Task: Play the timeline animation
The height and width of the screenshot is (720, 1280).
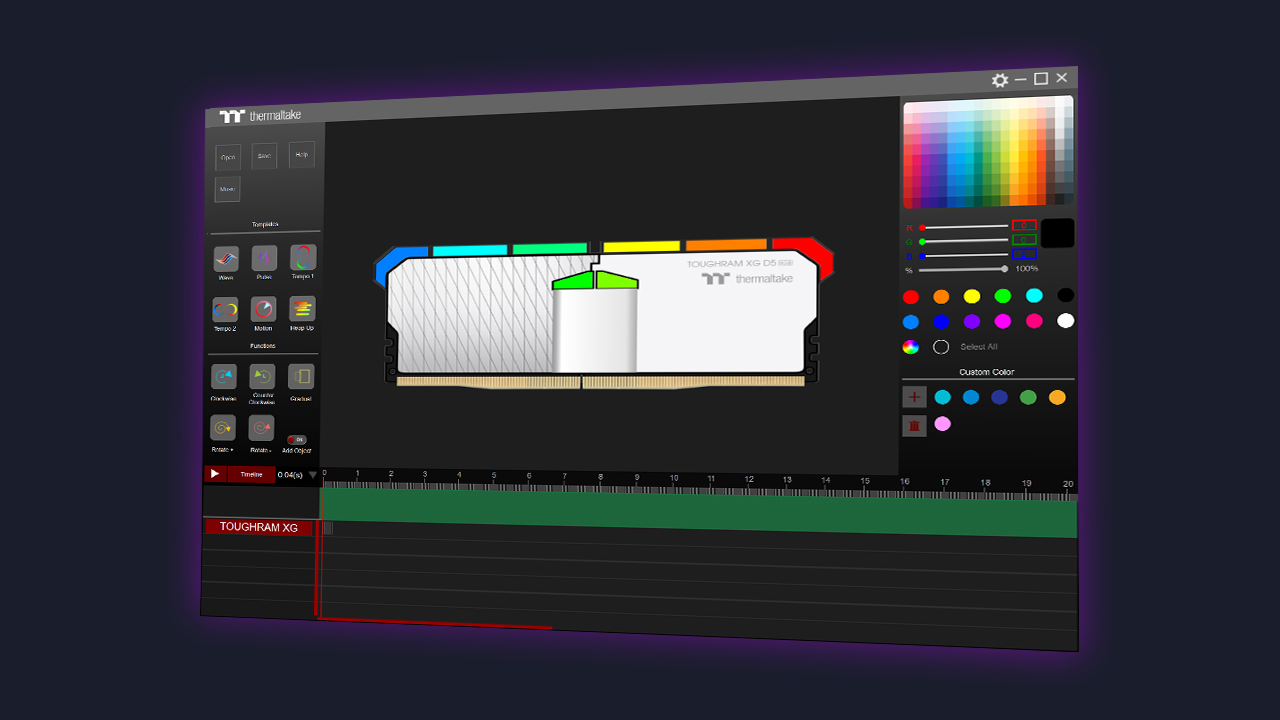Action: (x=215, y=474)
